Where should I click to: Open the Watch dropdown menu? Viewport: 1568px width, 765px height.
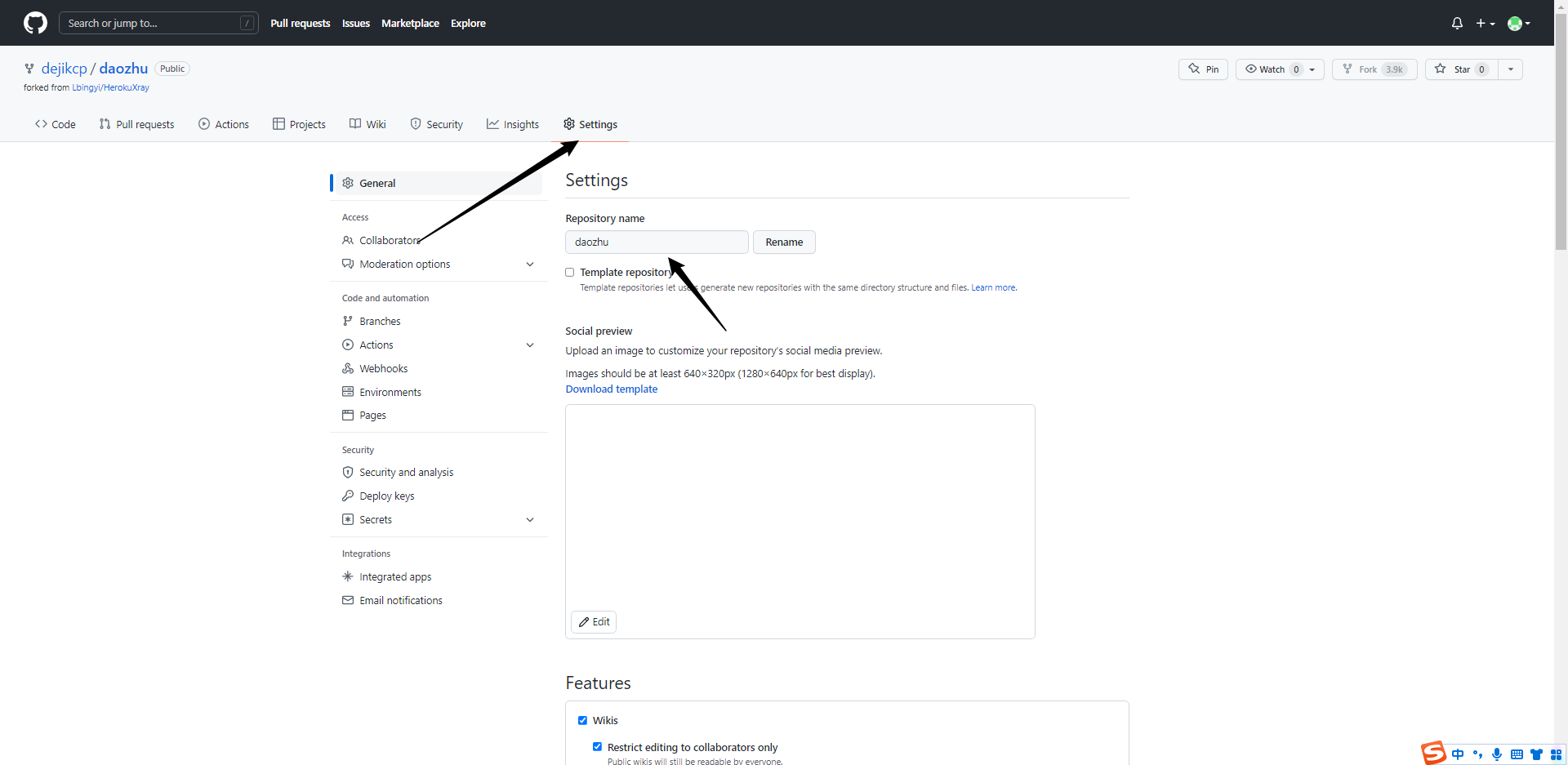pyautogui.click(x=1279, y=69)
